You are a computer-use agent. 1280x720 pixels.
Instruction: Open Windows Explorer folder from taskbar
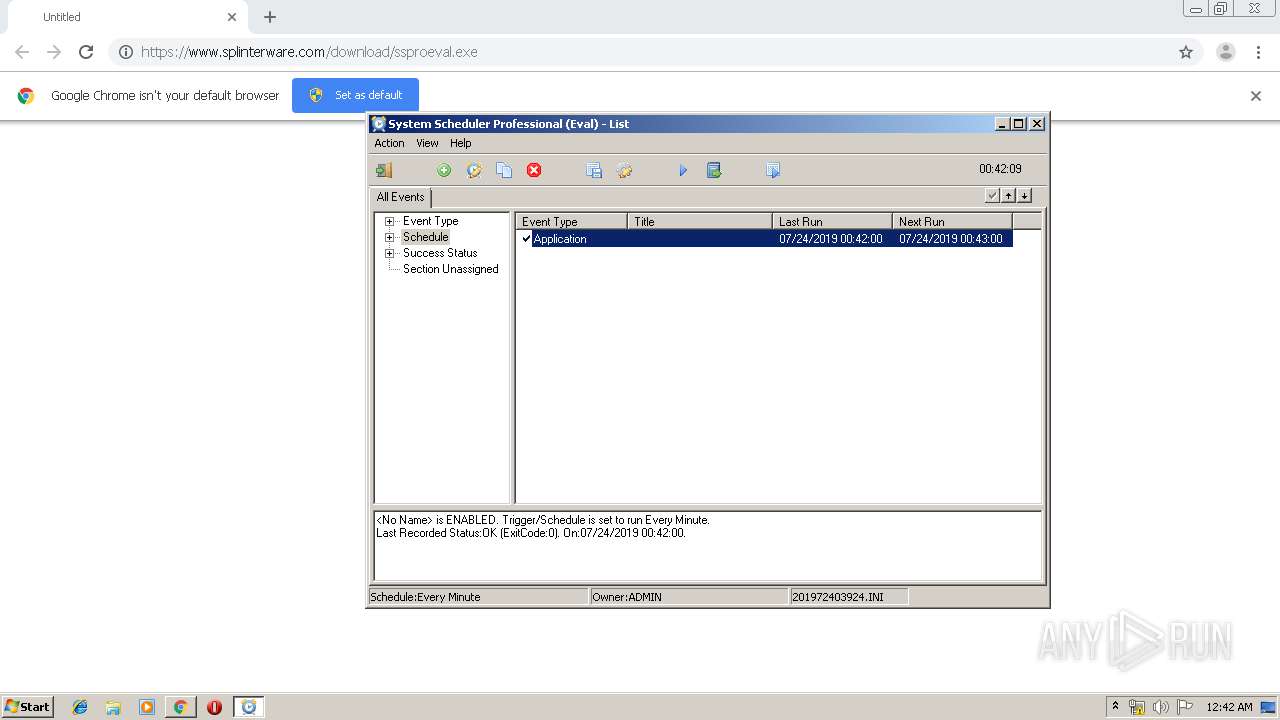pyautogui.click(x=113, y=707)
